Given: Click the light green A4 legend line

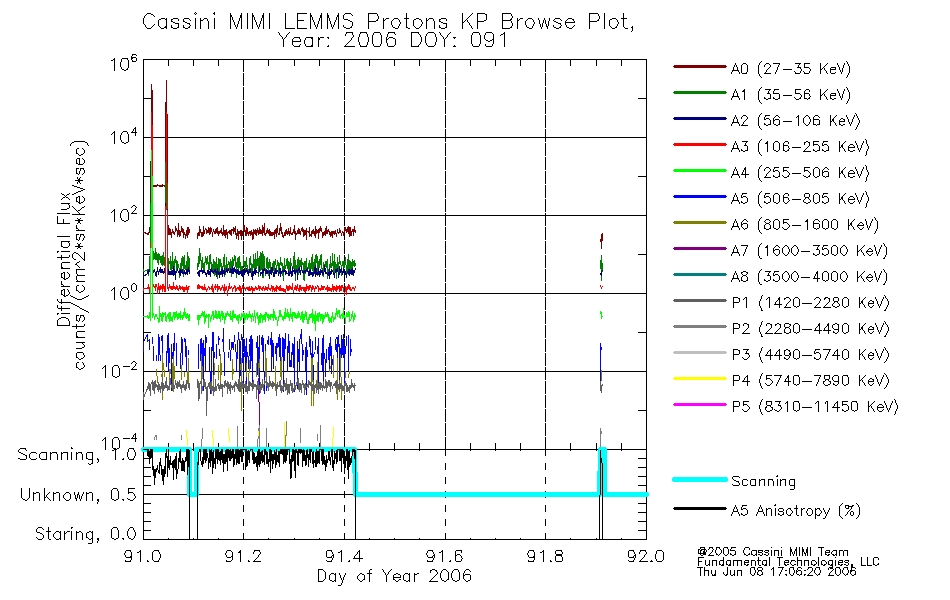Looking at the screenshot, I should [699, 171].
